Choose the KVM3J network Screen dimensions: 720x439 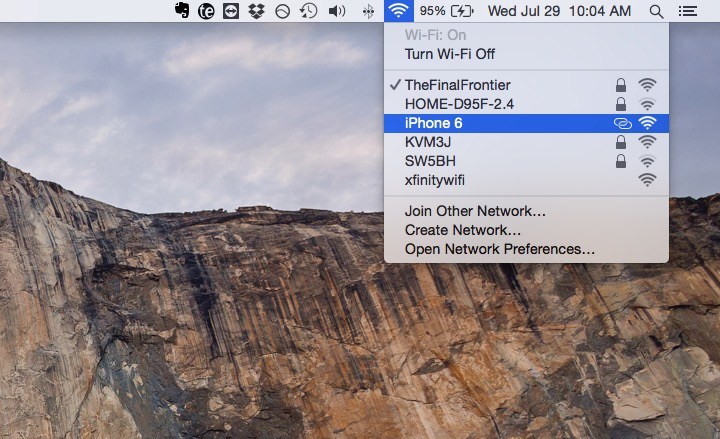428,142
